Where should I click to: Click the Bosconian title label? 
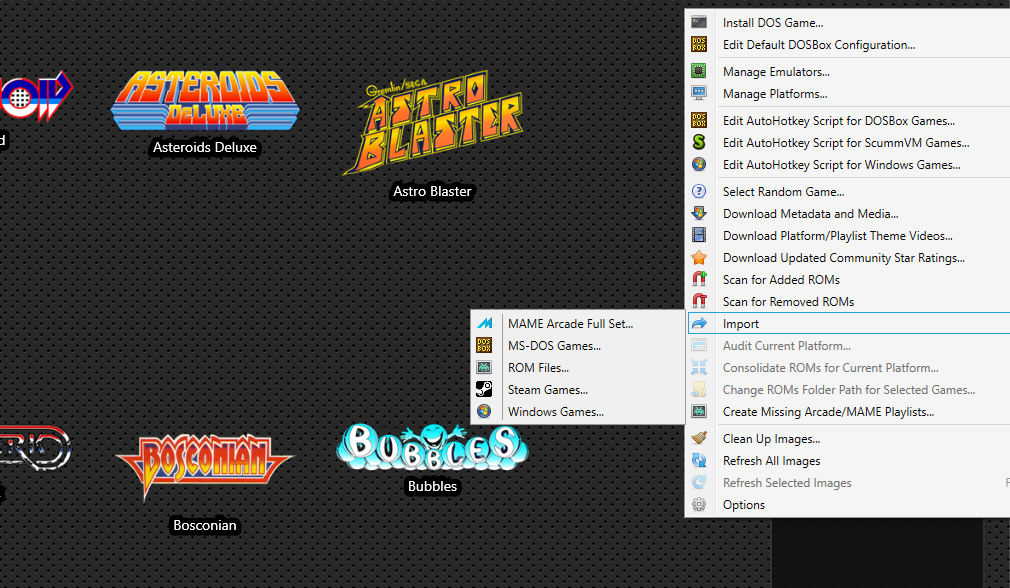point(205,526)
